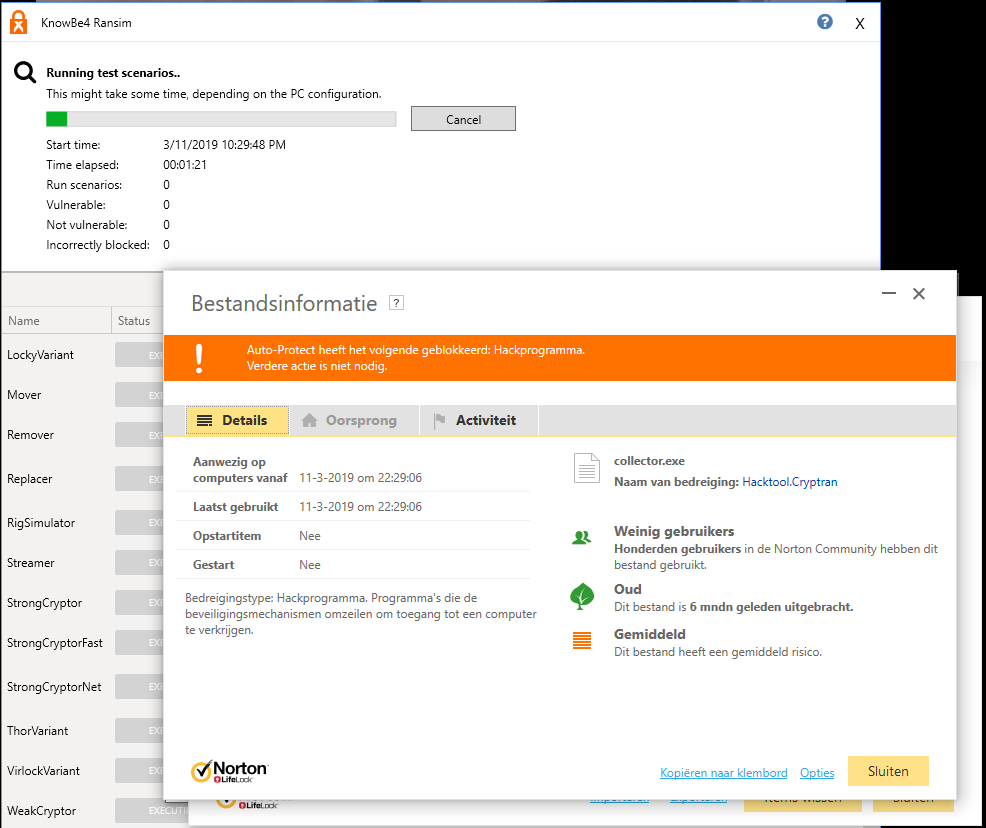Viewport: 986px width, 828px height.
Task: Open the Opties link
Action: click(x=817, y=773)
